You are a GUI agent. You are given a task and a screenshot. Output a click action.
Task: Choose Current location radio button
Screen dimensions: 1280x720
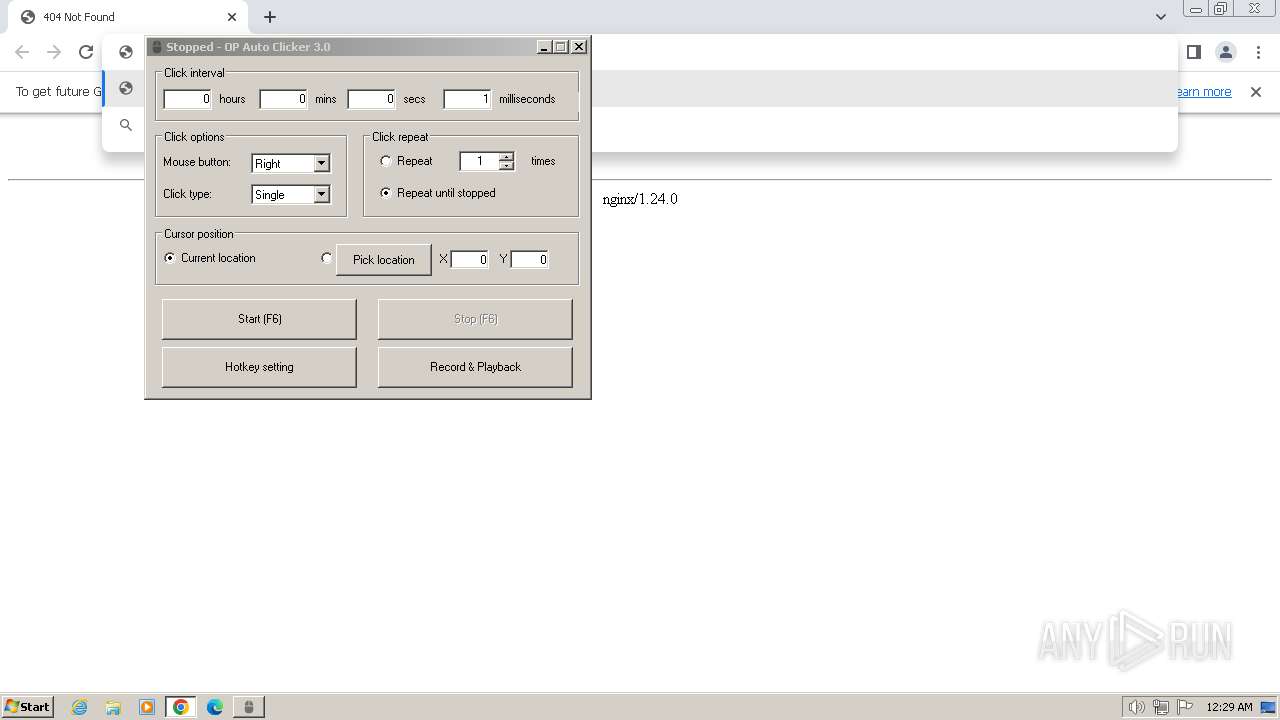[x=170, y=258]
